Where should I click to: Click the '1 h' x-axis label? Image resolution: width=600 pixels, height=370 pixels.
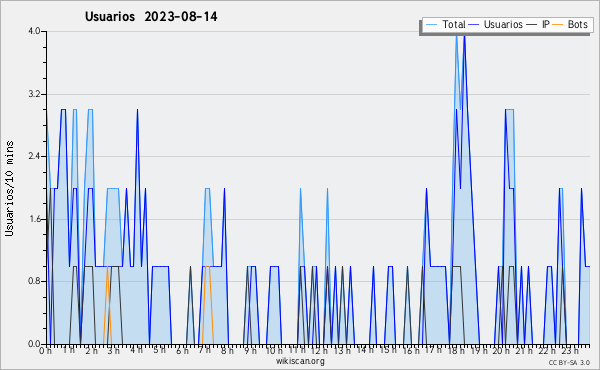[69, 350]
